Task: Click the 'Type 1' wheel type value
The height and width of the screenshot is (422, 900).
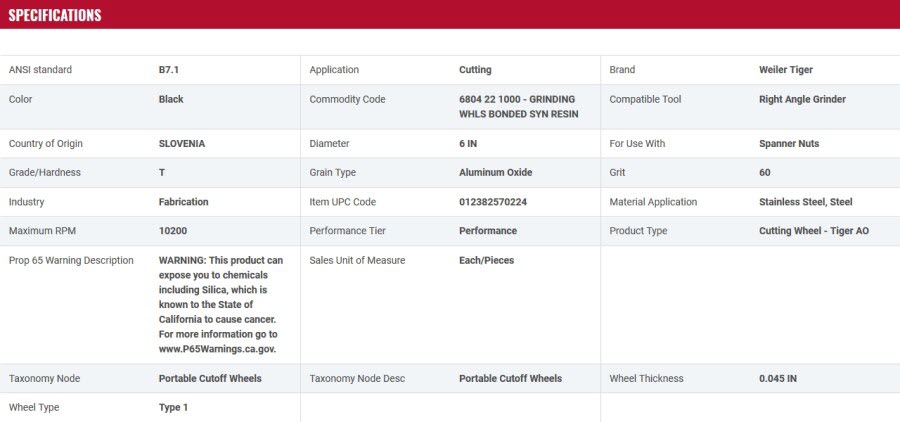Action: click(x=173, y=408)
